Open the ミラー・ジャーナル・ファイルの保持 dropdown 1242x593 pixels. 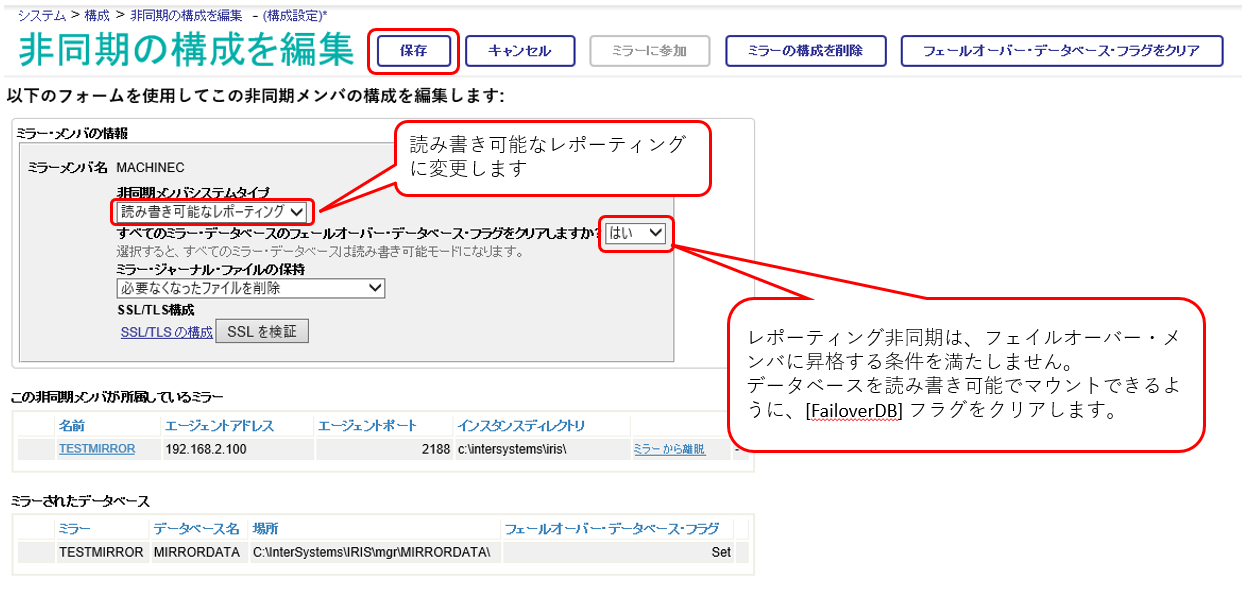pyautogui.click(x=250, y=288)
